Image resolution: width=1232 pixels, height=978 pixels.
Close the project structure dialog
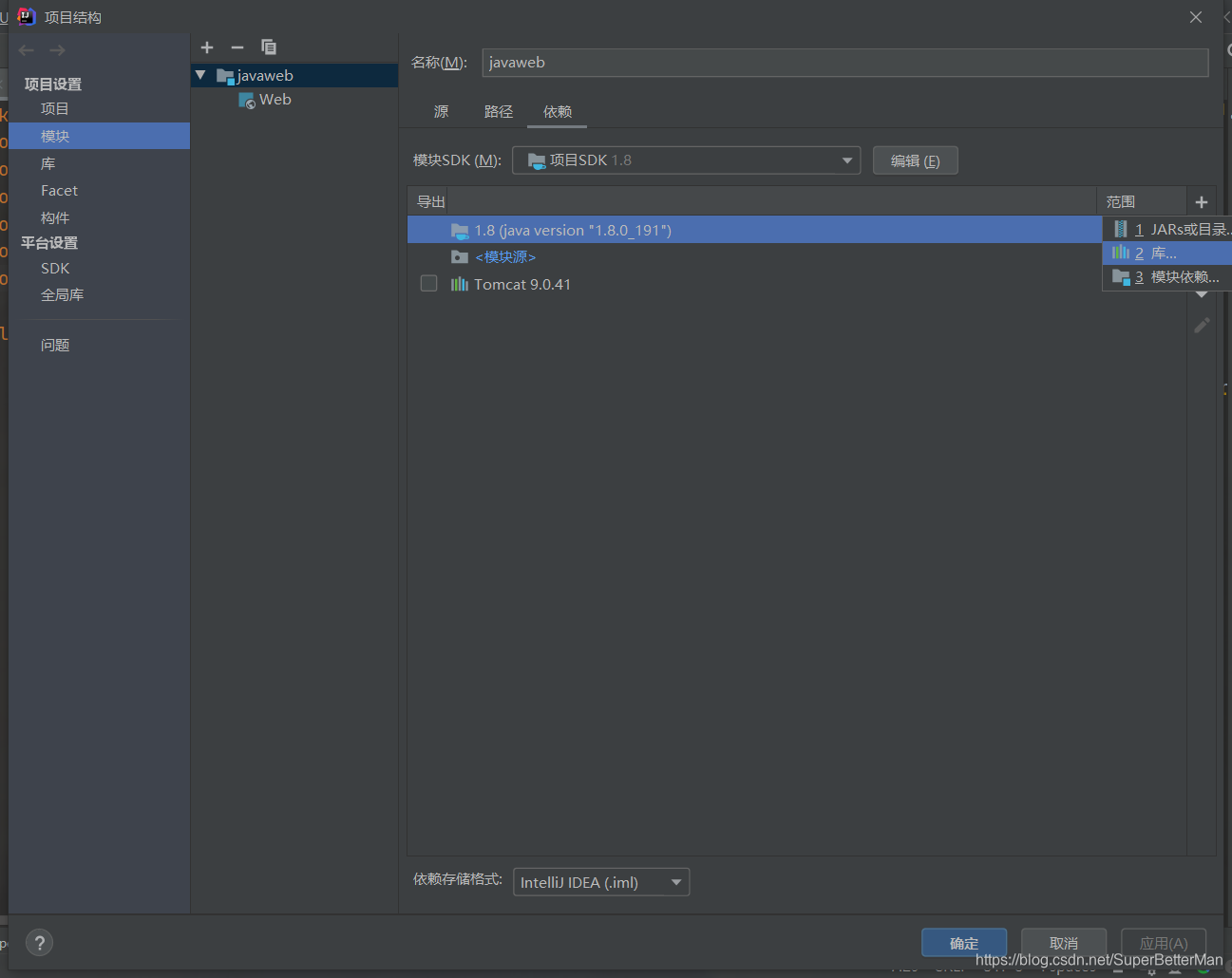click(1196, 17)
